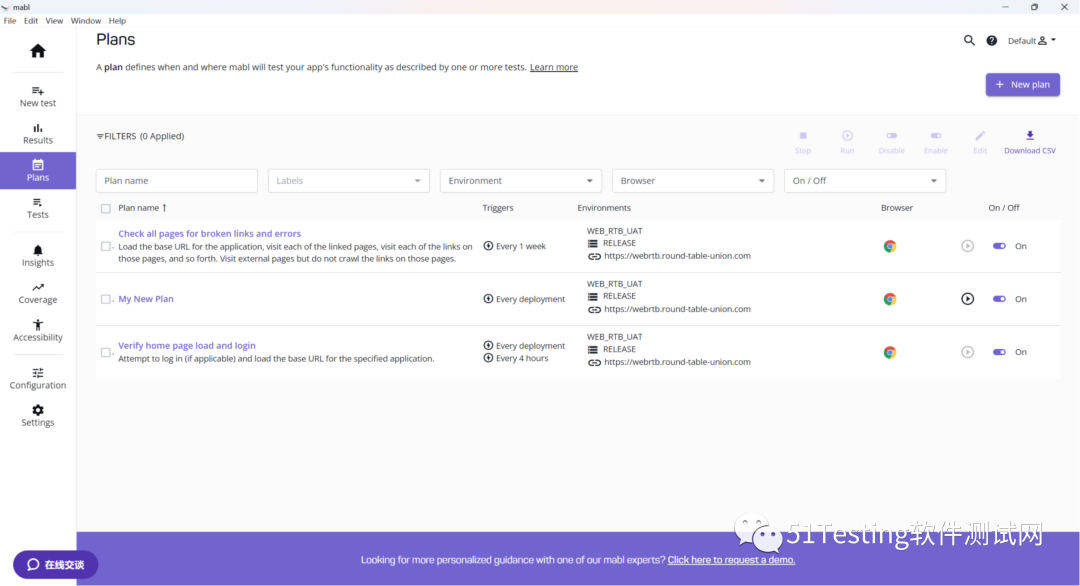
Task: Open the 在线交谈 chat button
Action: coord(56,565)
